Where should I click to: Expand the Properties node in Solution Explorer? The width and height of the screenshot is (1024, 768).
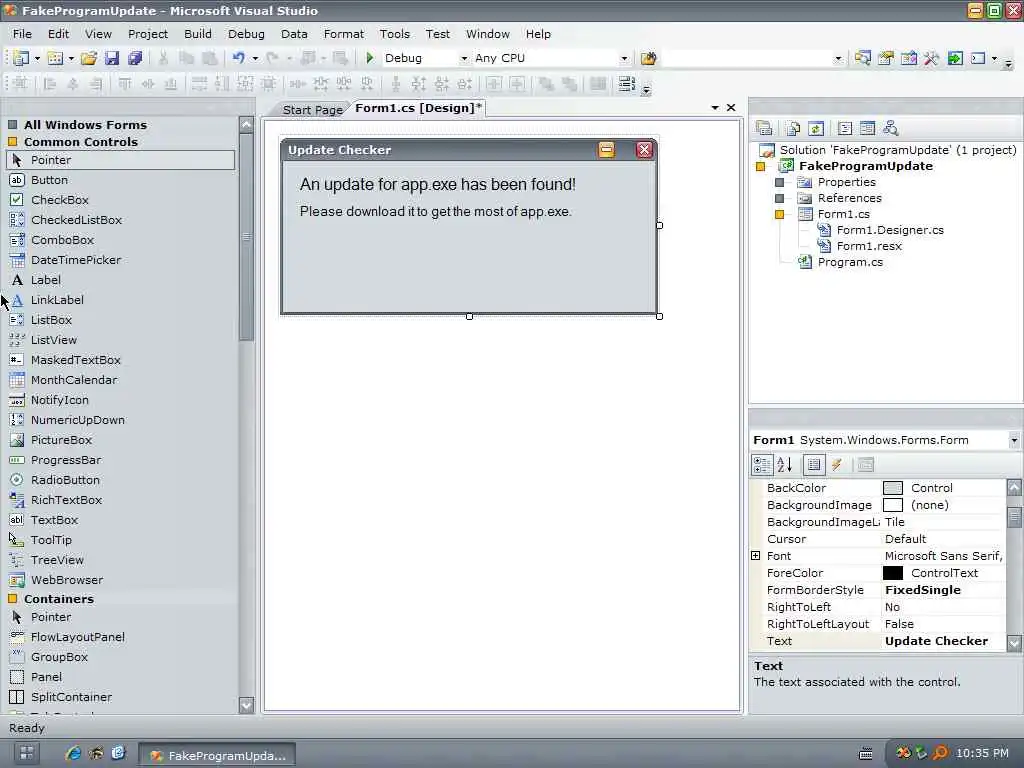click(x=779, y=182)
